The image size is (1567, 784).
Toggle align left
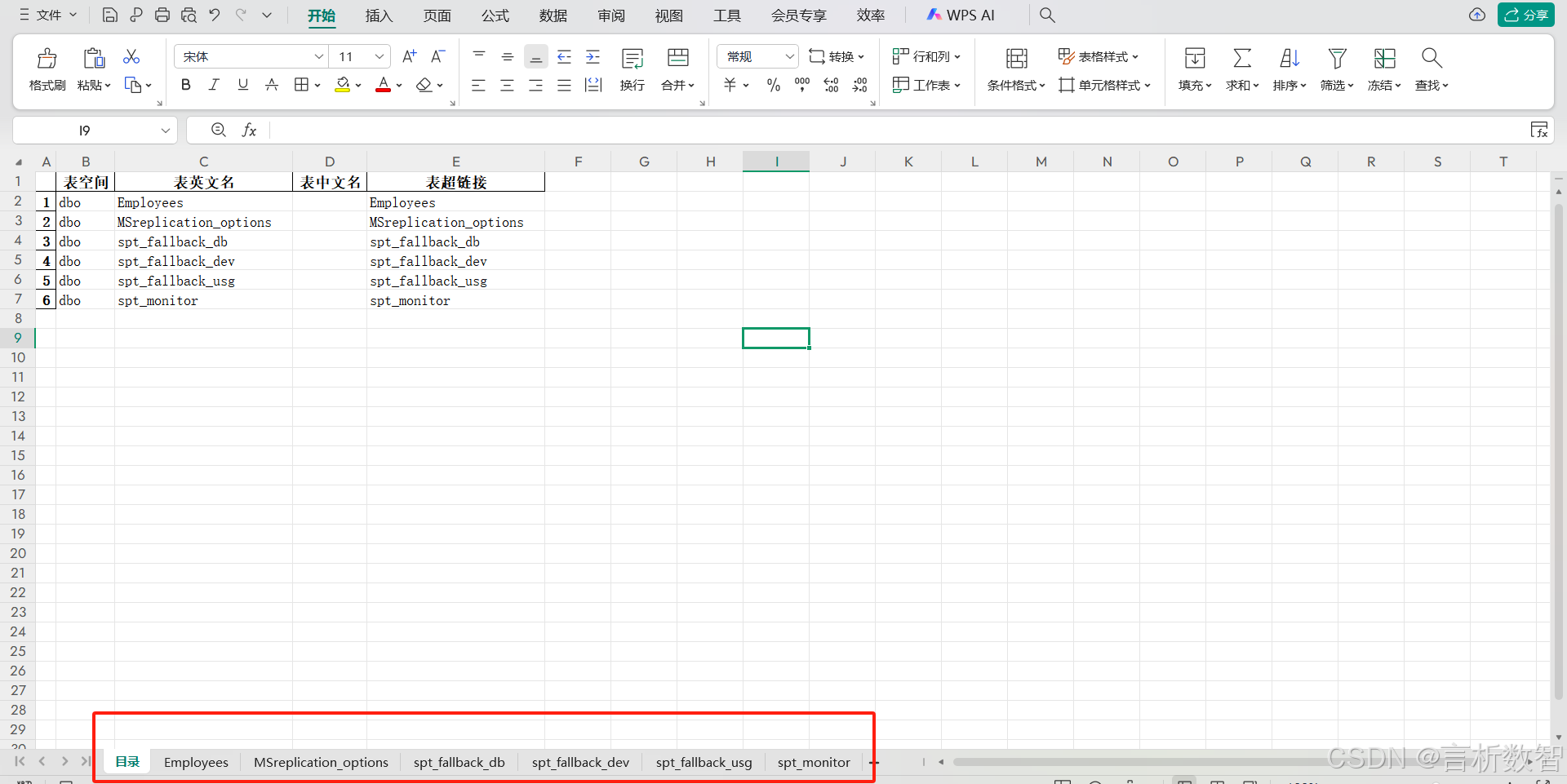tap(479, 85)
